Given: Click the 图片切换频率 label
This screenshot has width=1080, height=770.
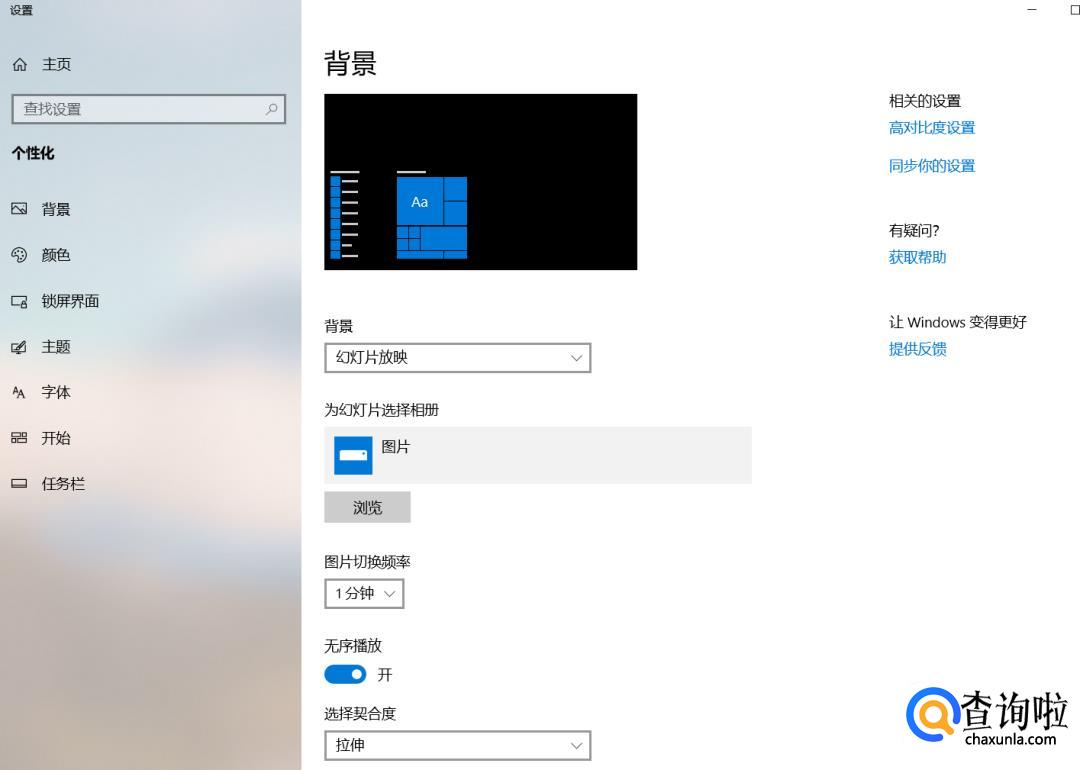Looking at the screenshot, I should coord(367,562).
